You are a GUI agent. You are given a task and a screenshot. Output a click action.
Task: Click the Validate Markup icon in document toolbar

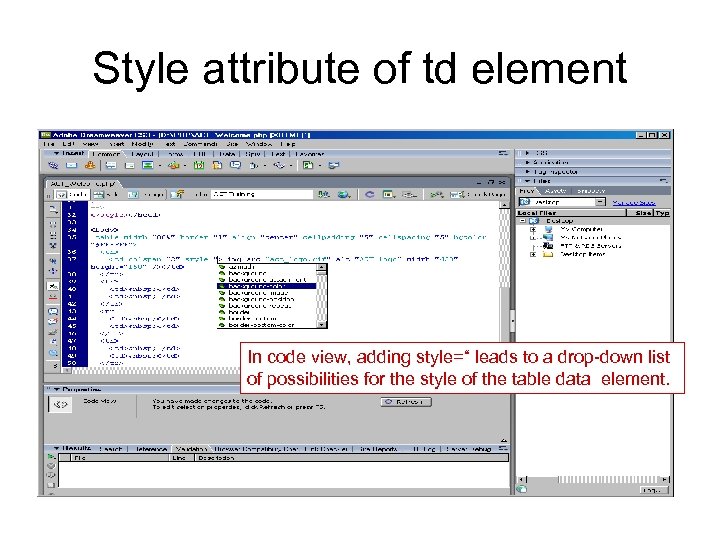(x=435, y=195)
